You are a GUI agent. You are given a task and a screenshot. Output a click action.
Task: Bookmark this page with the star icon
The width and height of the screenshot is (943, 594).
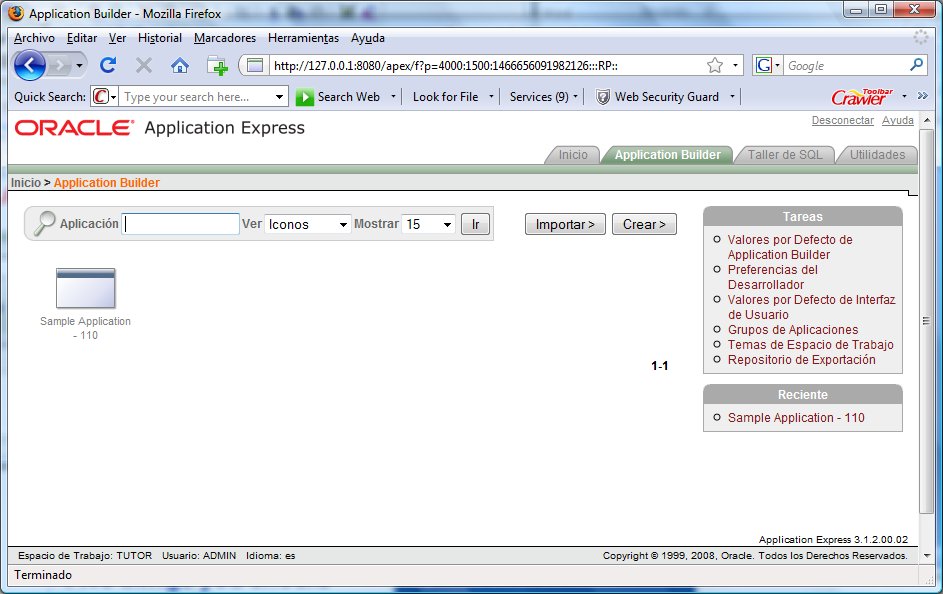coord(715,65)
